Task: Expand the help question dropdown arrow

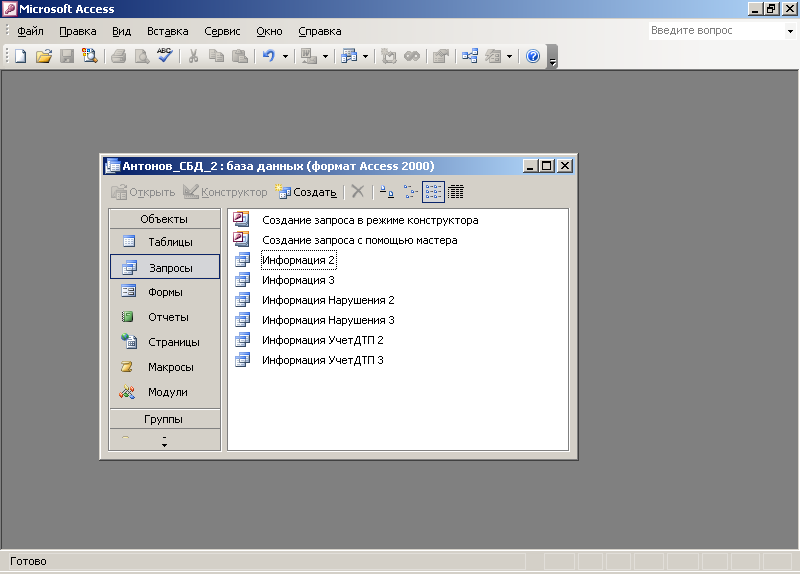Action: (790, 31)
